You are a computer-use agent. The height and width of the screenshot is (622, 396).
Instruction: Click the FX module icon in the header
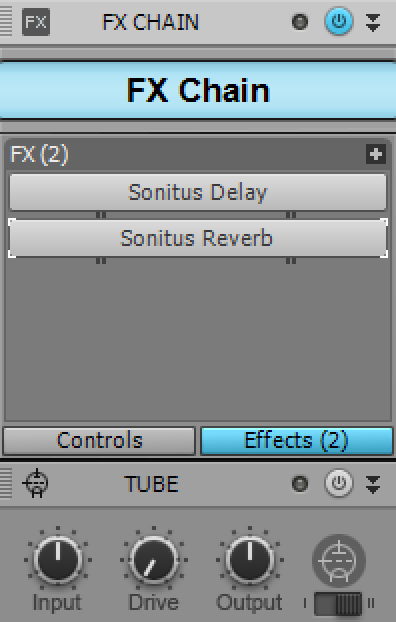(x=36, y=22)
